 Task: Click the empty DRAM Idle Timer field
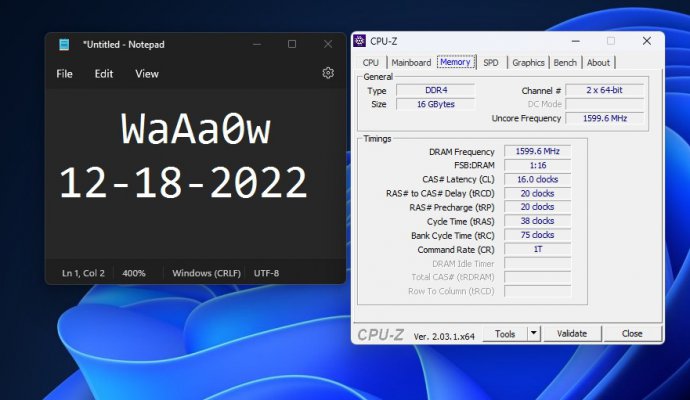coord(537,263)
